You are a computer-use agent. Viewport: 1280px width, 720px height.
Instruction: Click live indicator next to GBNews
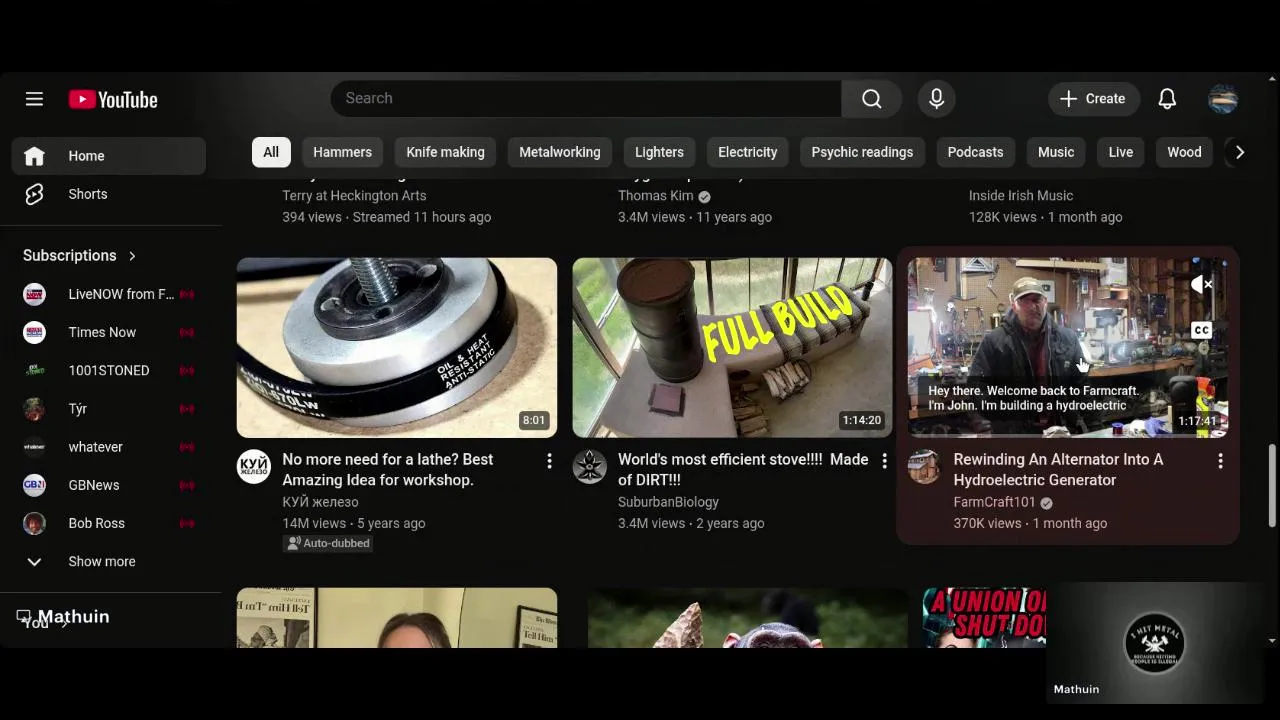(x=186, y=485)
